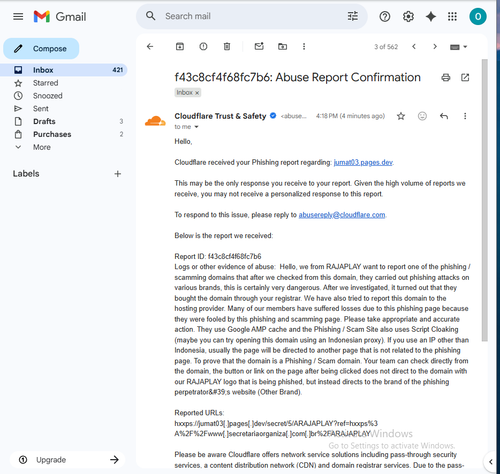The height and width of the screenshot is (474, 500).
Task: Open the Snoozed folder
Action: tap(63, 96)
